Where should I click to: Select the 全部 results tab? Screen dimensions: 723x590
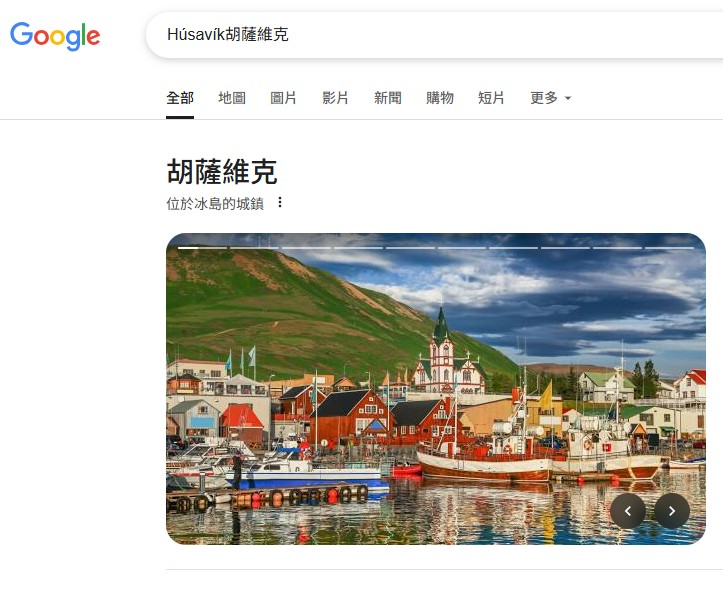coord(180,98)
